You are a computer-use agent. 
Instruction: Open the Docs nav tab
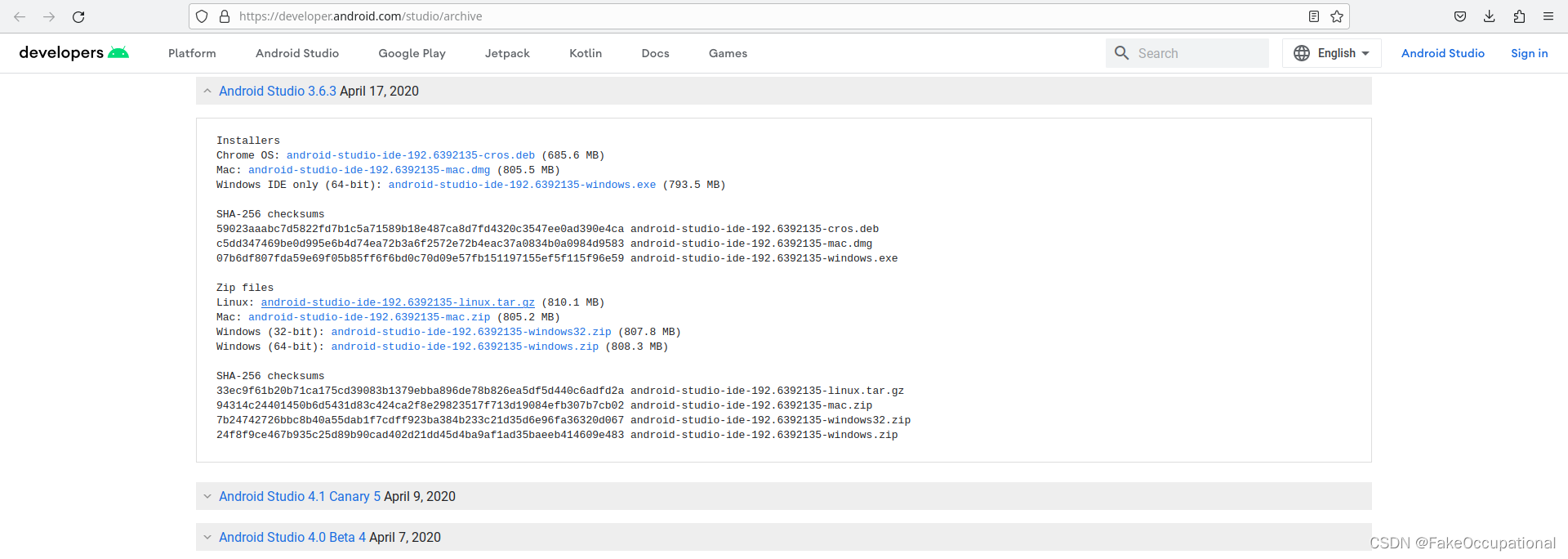click(655, 53)
